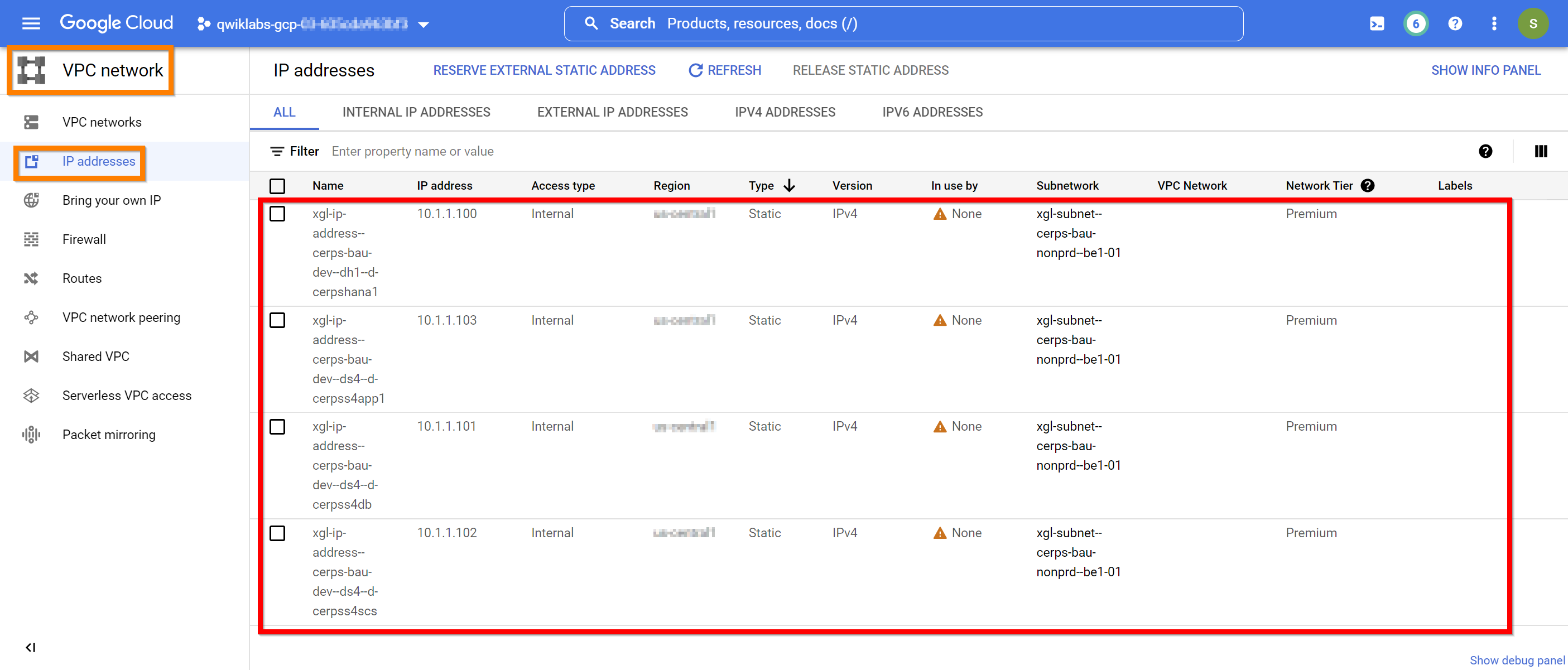Select IP addresses in sidebar
Image resolution: width=1568 pixels, height=670 pixels.
coord(99,161)
